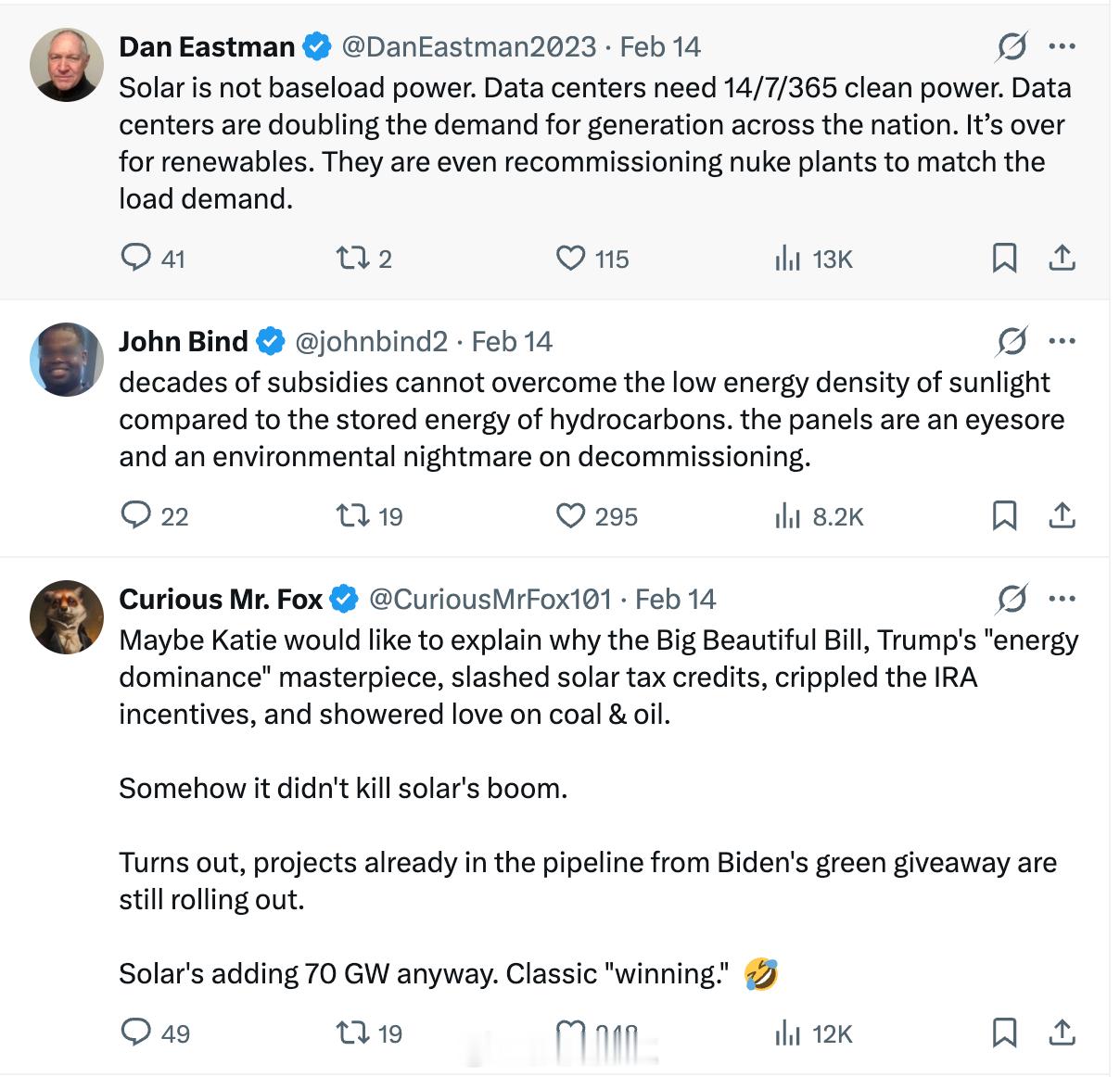This screenshot has height=1077, width=1120.
Task: Like Dan Eastman's tweet
Action: click(570, 257)
